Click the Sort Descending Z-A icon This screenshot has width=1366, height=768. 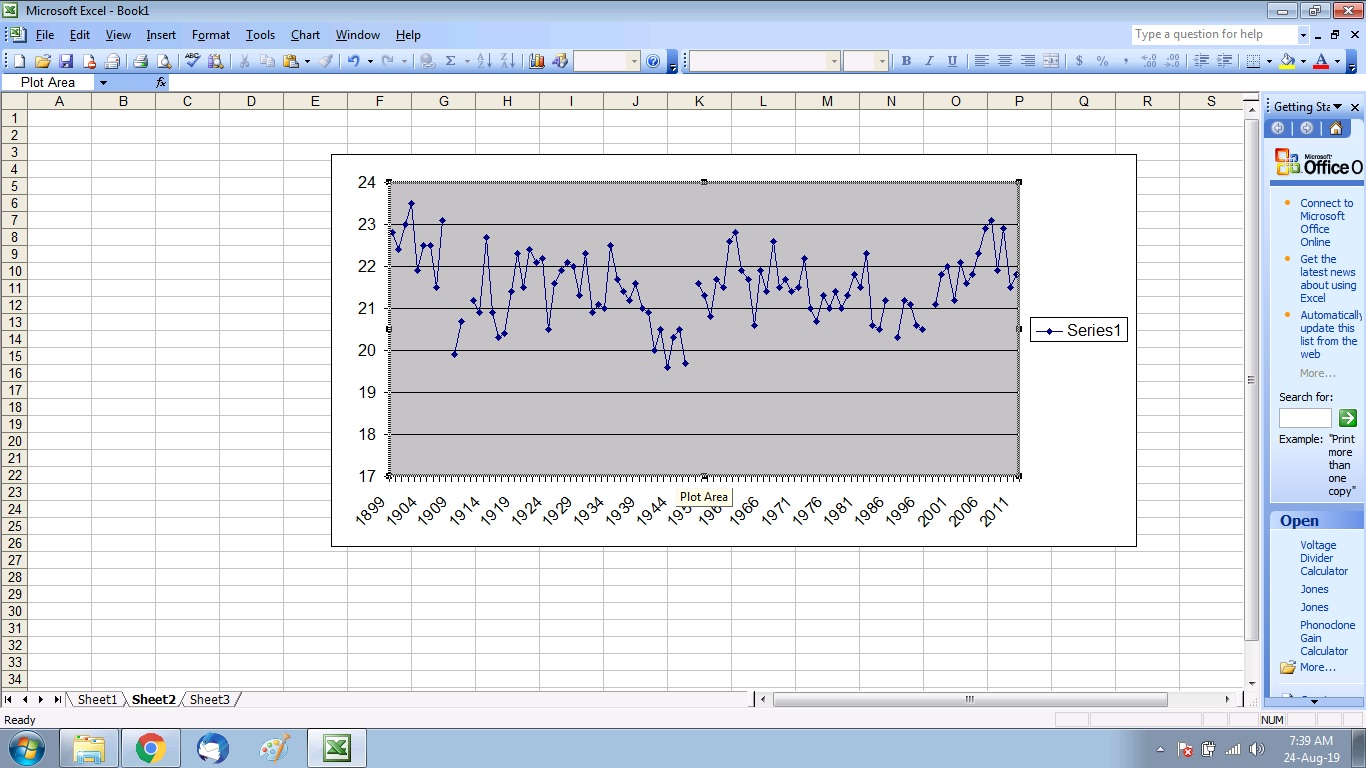click(x=507, y=61)
